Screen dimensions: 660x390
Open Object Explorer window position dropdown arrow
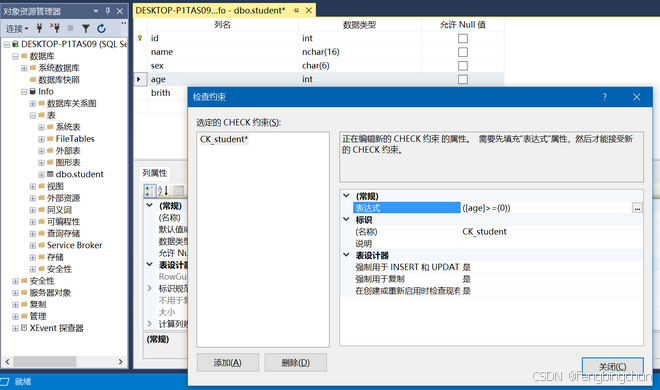96,11
